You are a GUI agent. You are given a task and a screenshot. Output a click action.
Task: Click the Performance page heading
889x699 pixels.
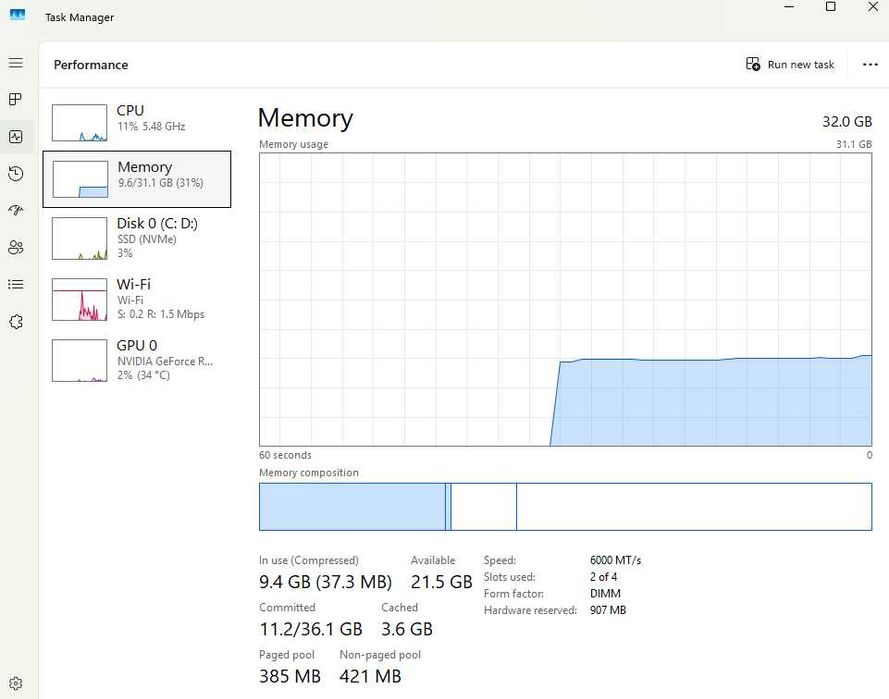coord(91,65)
